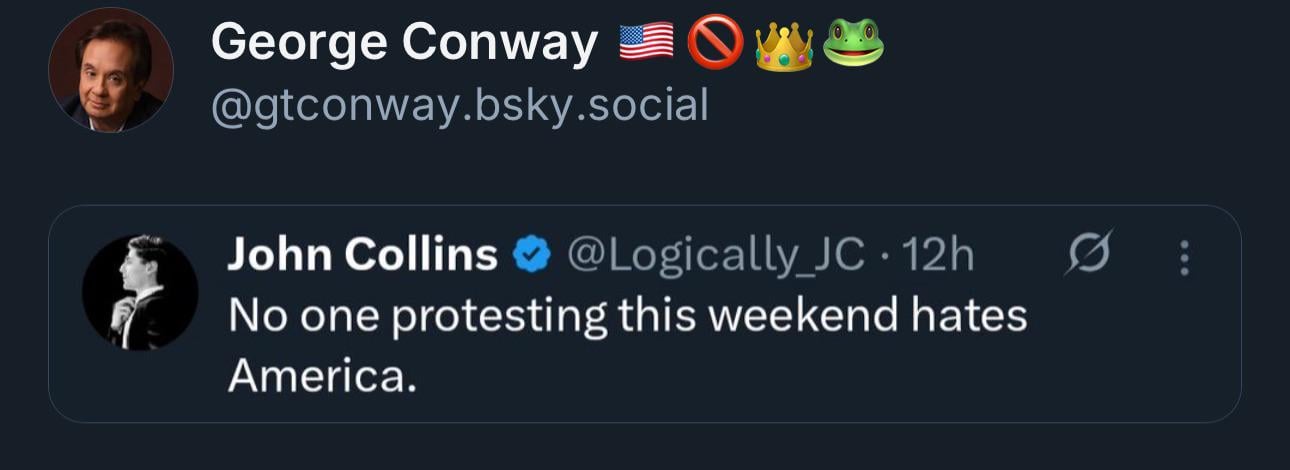Open the @gtconway.bsky.social handle link
This screenshot has height=470, width=1290.
[459, 104]
